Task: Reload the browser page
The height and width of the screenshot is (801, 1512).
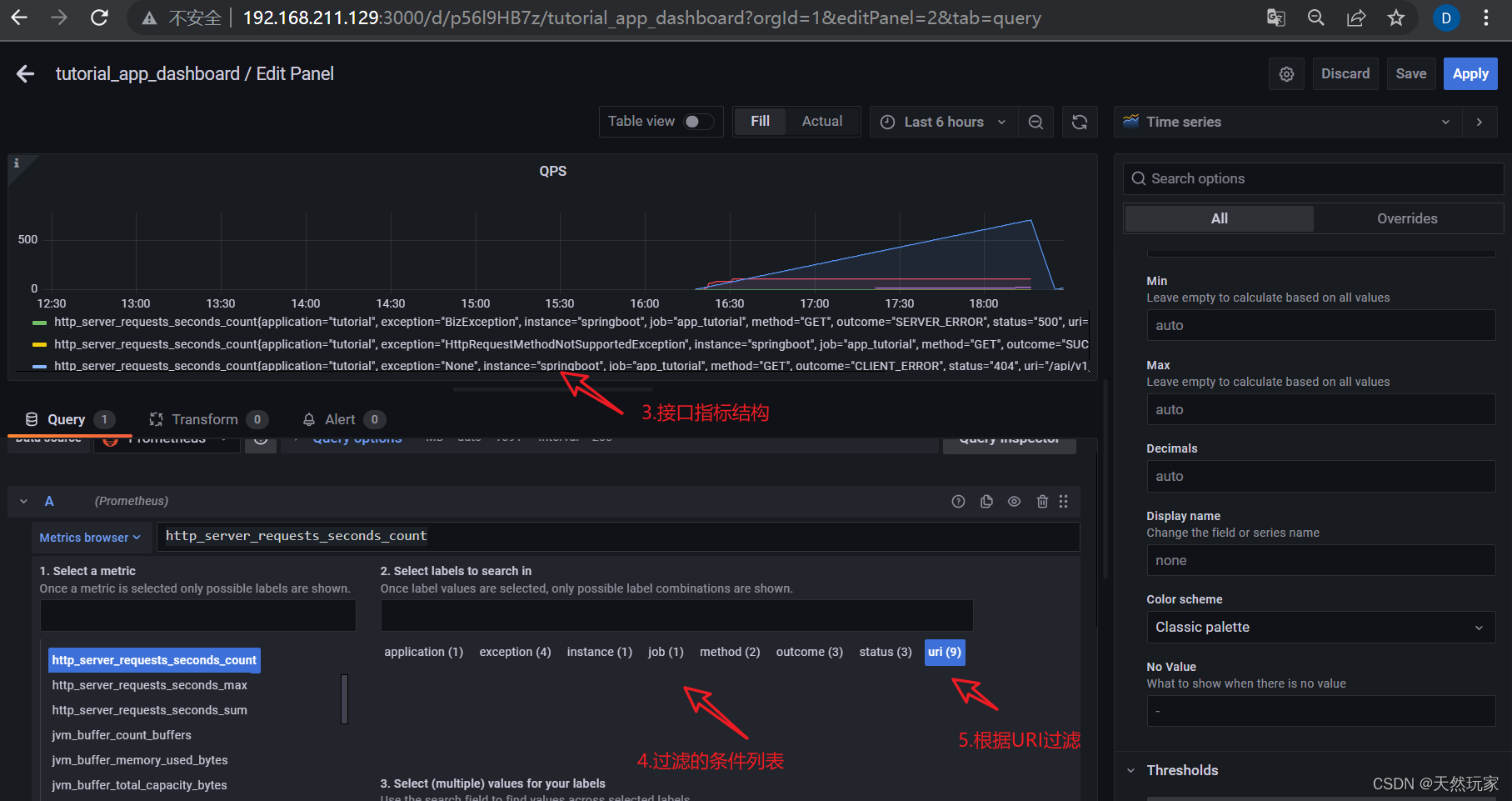Action: (x=99, y=18)
